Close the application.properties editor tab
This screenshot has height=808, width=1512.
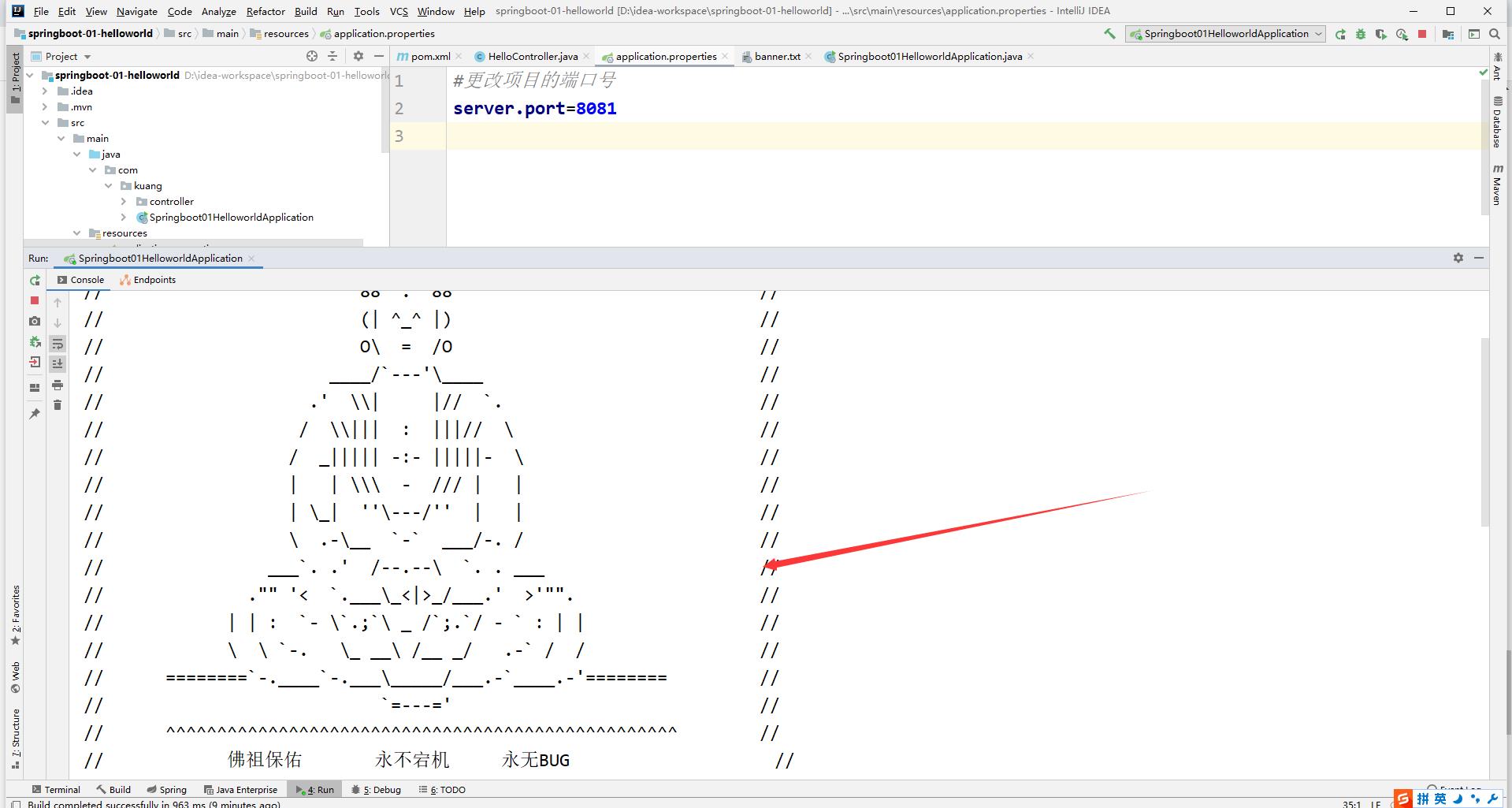[725, 56]
